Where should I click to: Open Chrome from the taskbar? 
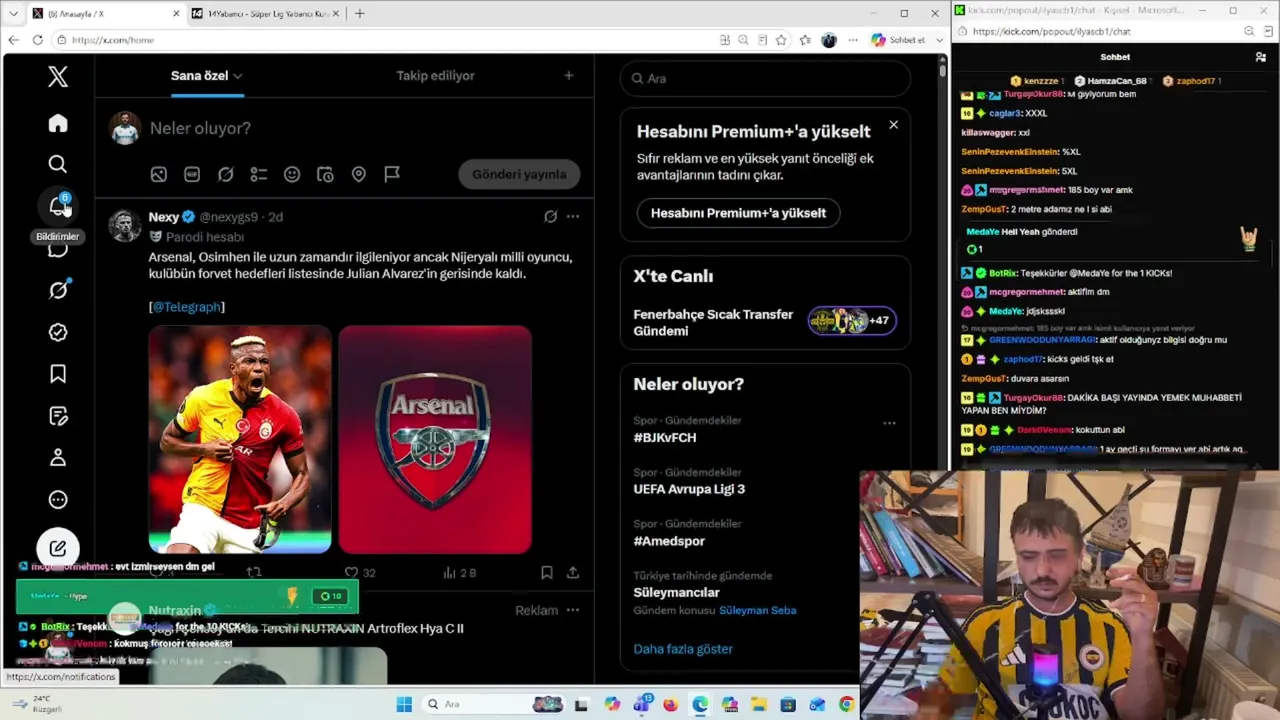[846, 704]
